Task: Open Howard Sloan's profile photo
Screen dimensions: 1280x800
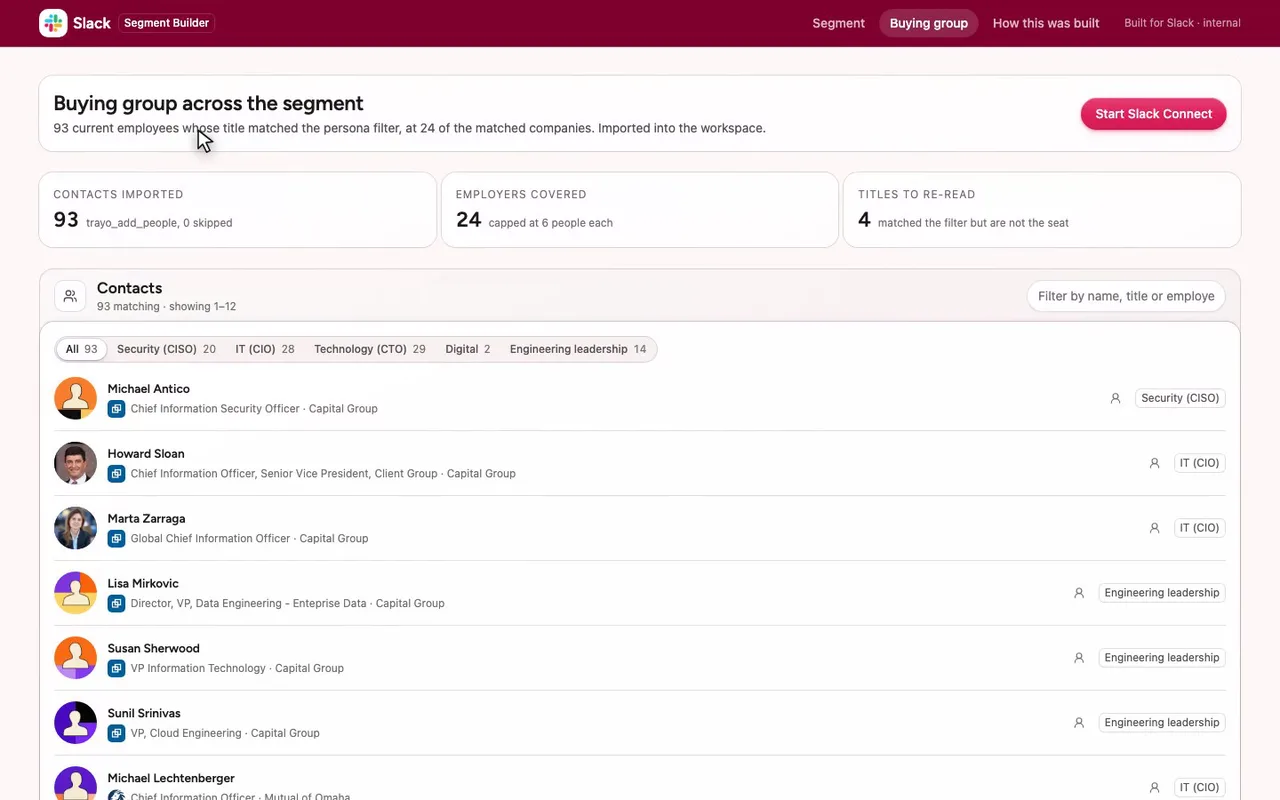Action: [75, 463]
